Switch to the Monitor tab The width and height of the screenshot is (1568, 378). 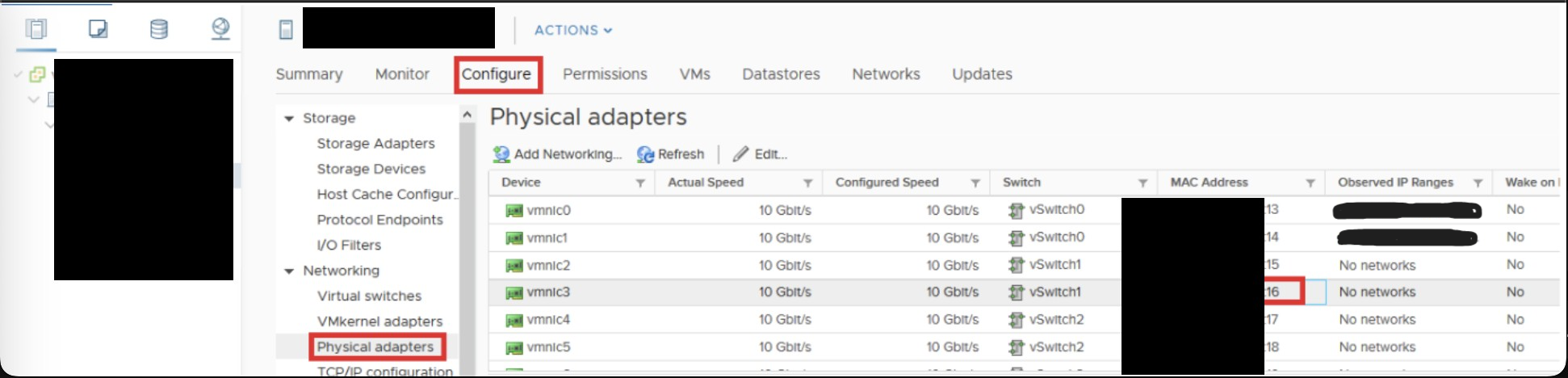coord(402,74)
